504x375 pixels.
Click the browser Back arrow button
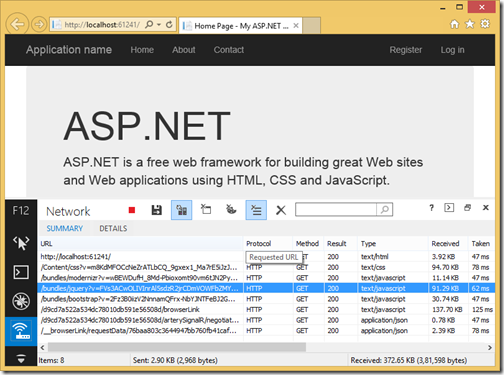(x=17, y=24)
